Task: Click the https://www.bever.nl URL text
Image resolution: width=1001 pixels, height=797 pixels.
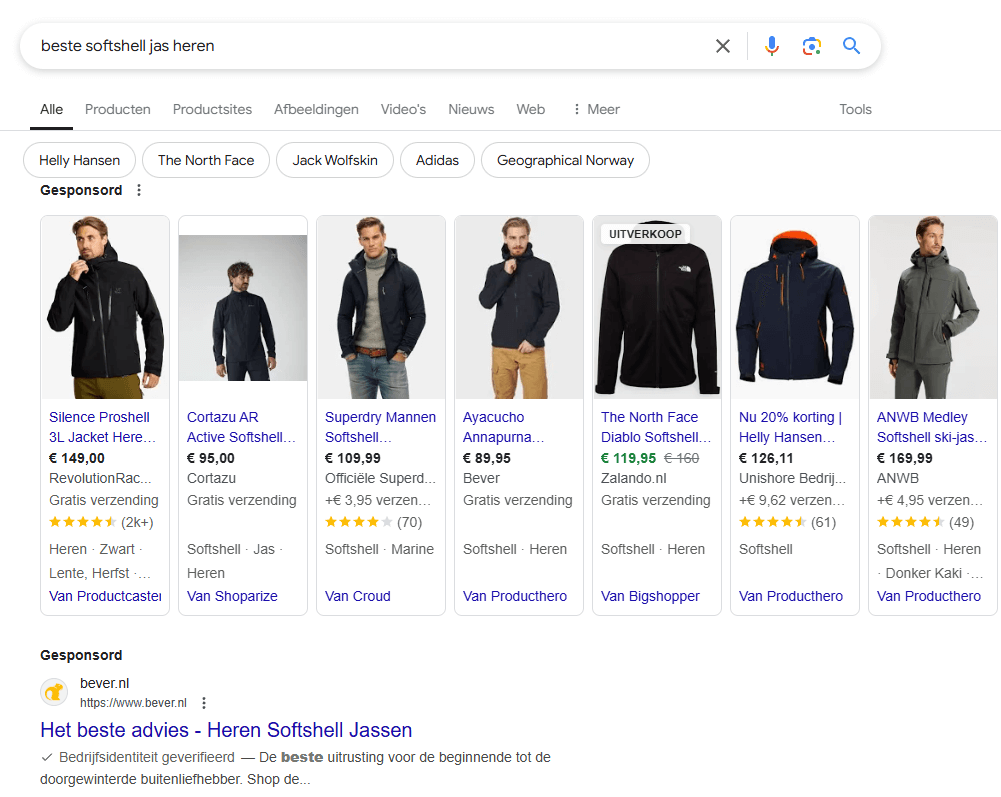Action: point(133,703)
